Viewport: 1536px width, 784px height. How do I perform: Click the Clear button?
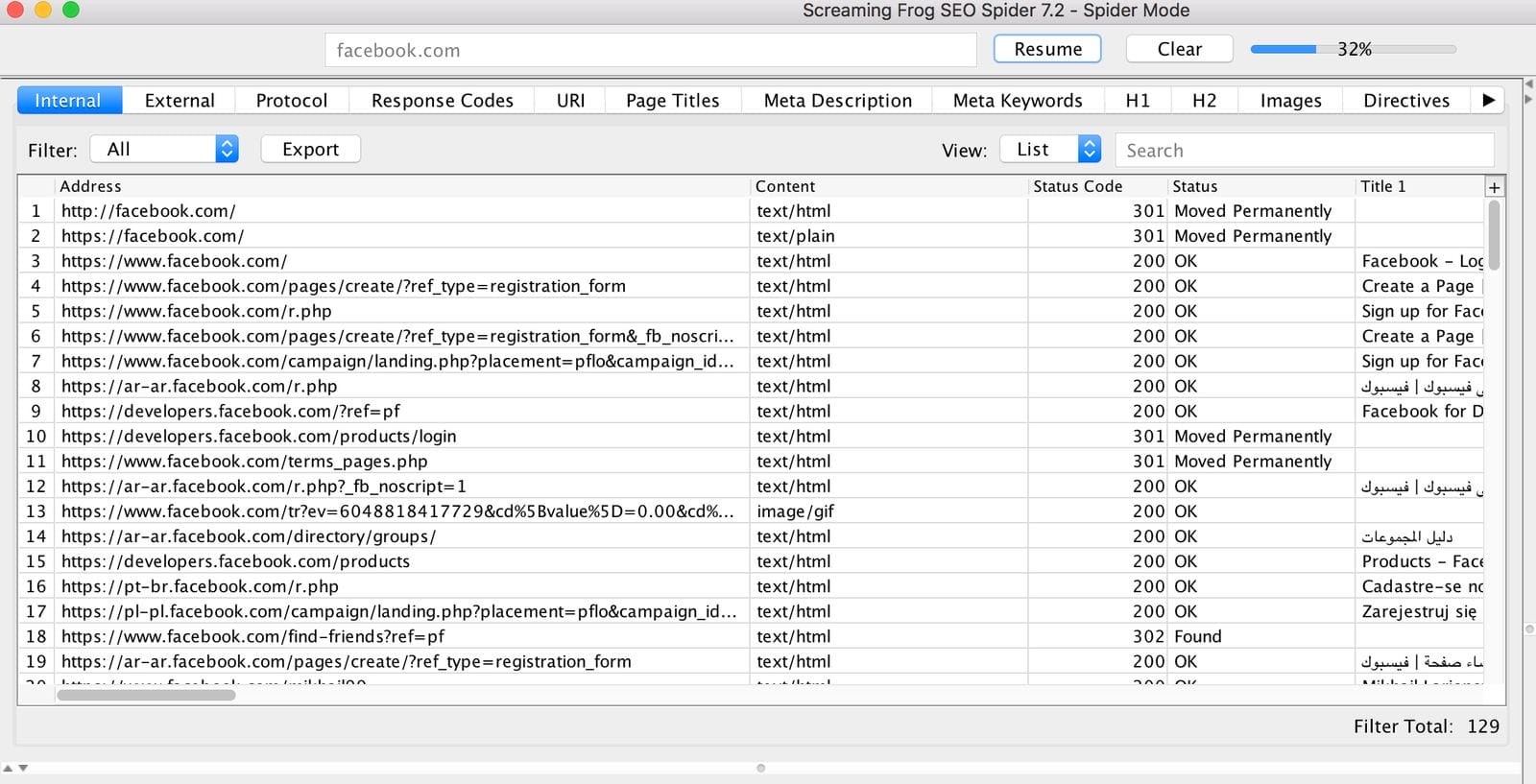tap(1179, 49)
